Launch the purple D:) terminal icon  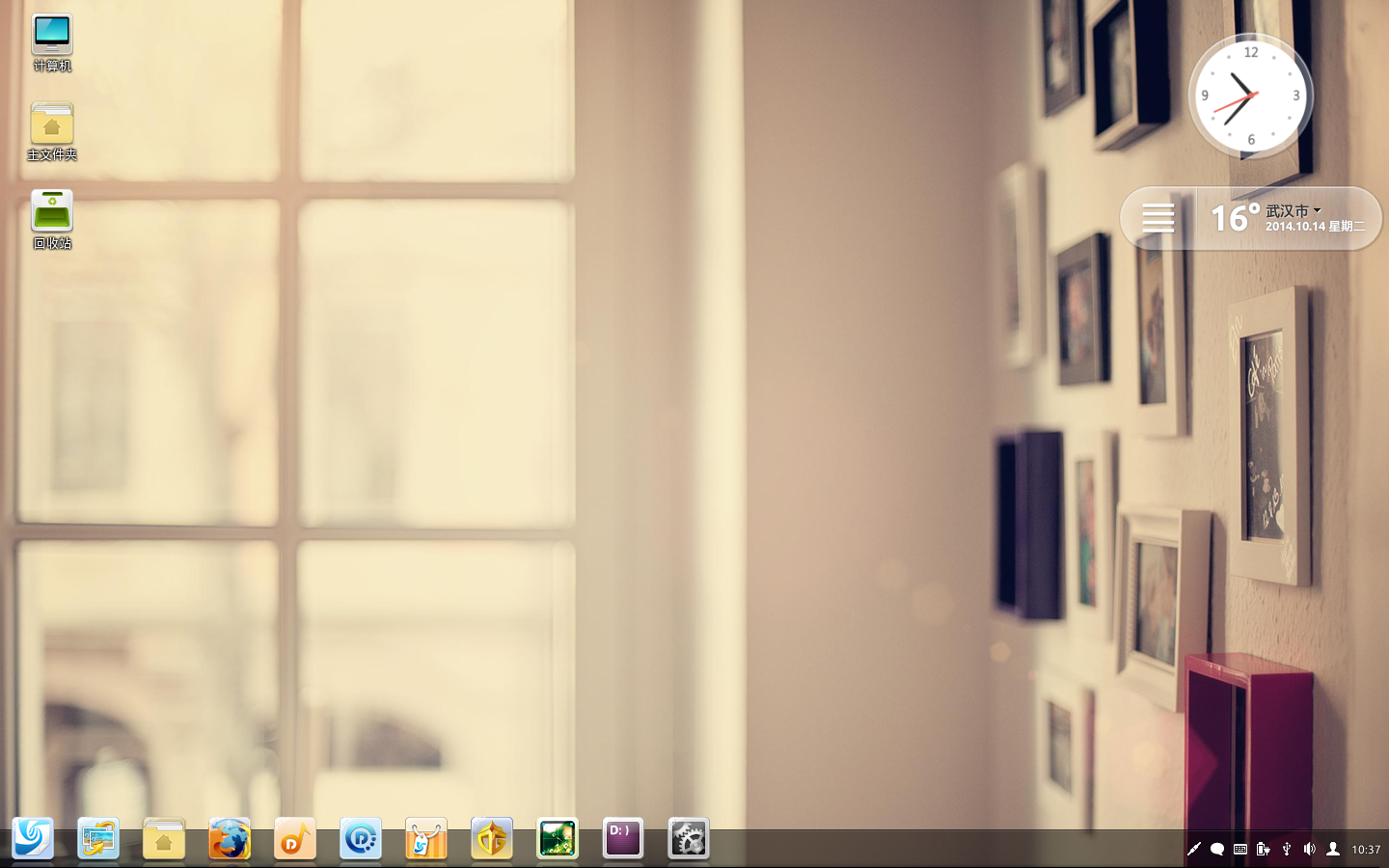tap(623, 839)
